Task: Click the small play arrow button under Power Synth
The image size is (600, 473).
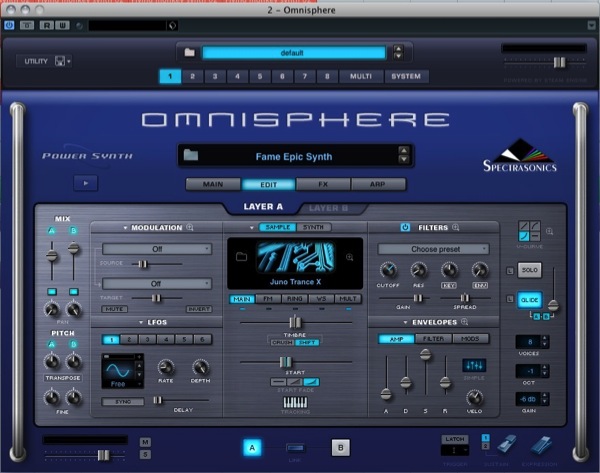Action: tap(86, 183)
